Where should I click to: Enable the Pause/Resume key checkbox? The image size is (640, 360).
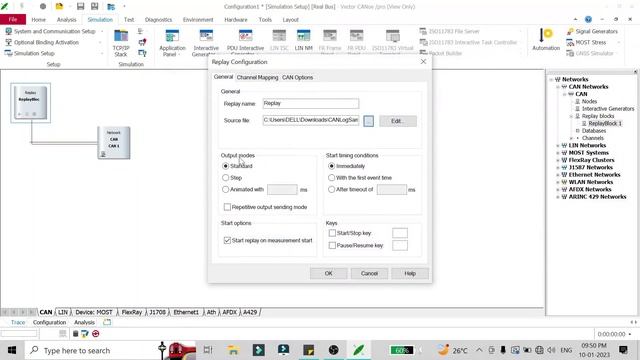tap(332, 245)
